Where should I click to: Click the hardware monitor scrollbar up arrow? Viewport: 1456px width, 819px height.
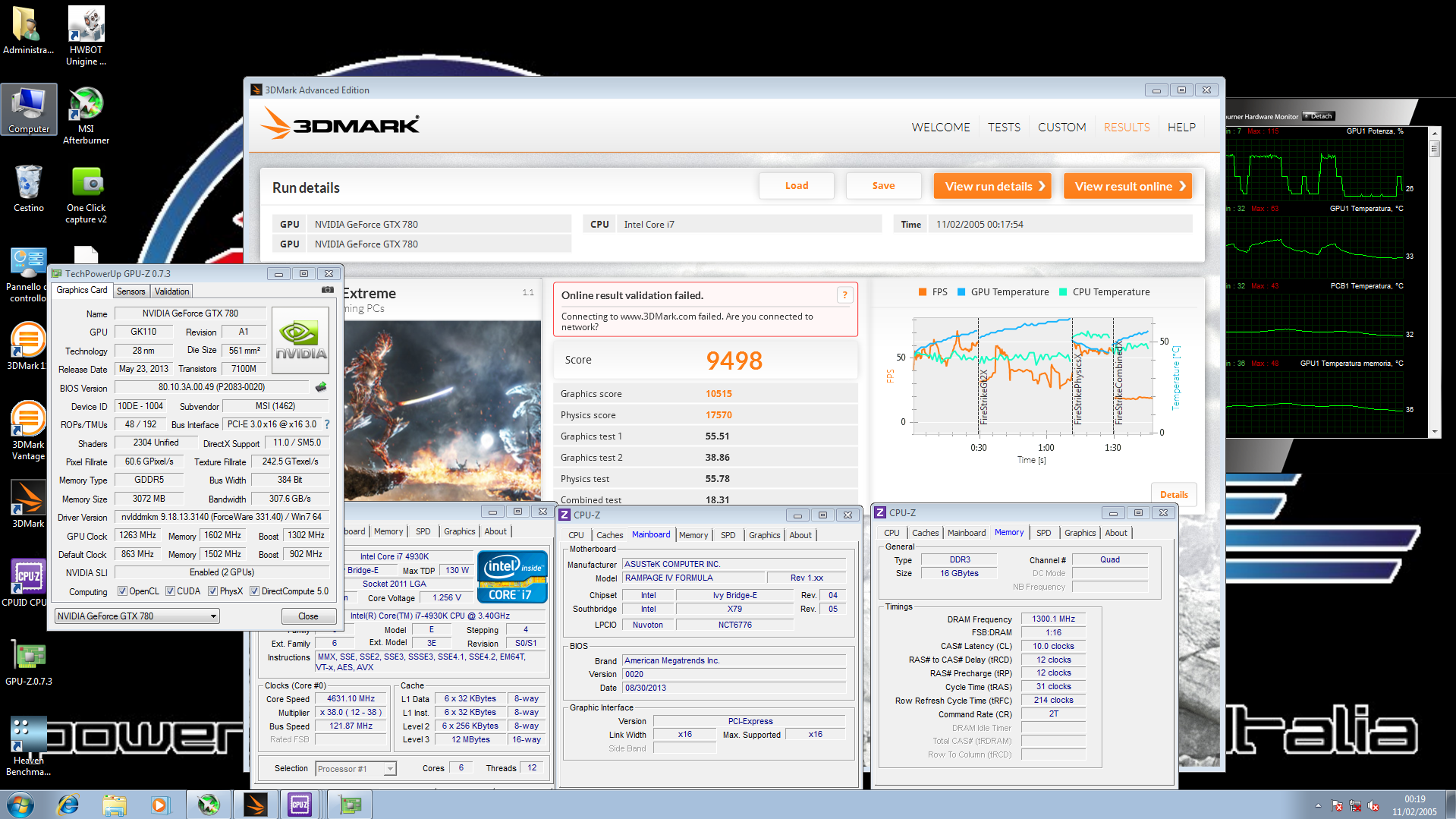pos(1434,133)
